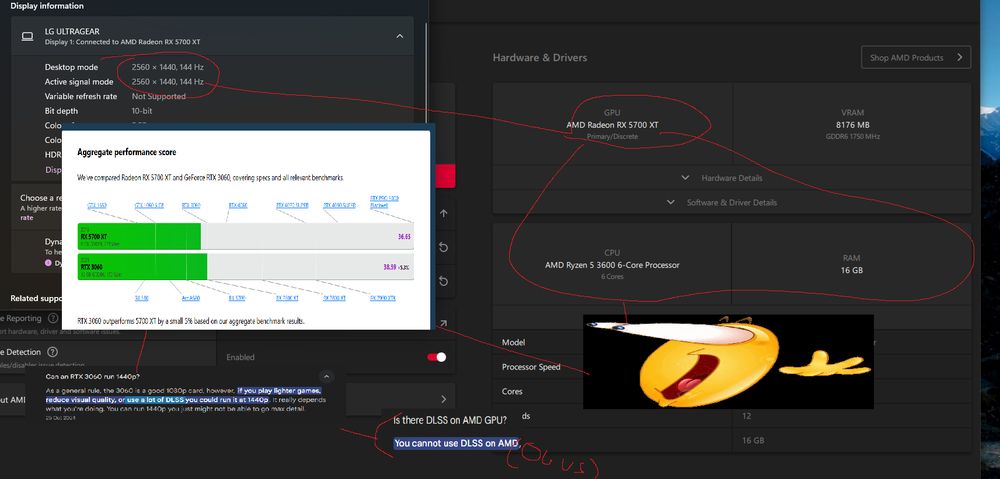Click the upward arrow icon in AMD panel
The width and height of the screenshot is (1000, 479).
click(x=444, y=214)
